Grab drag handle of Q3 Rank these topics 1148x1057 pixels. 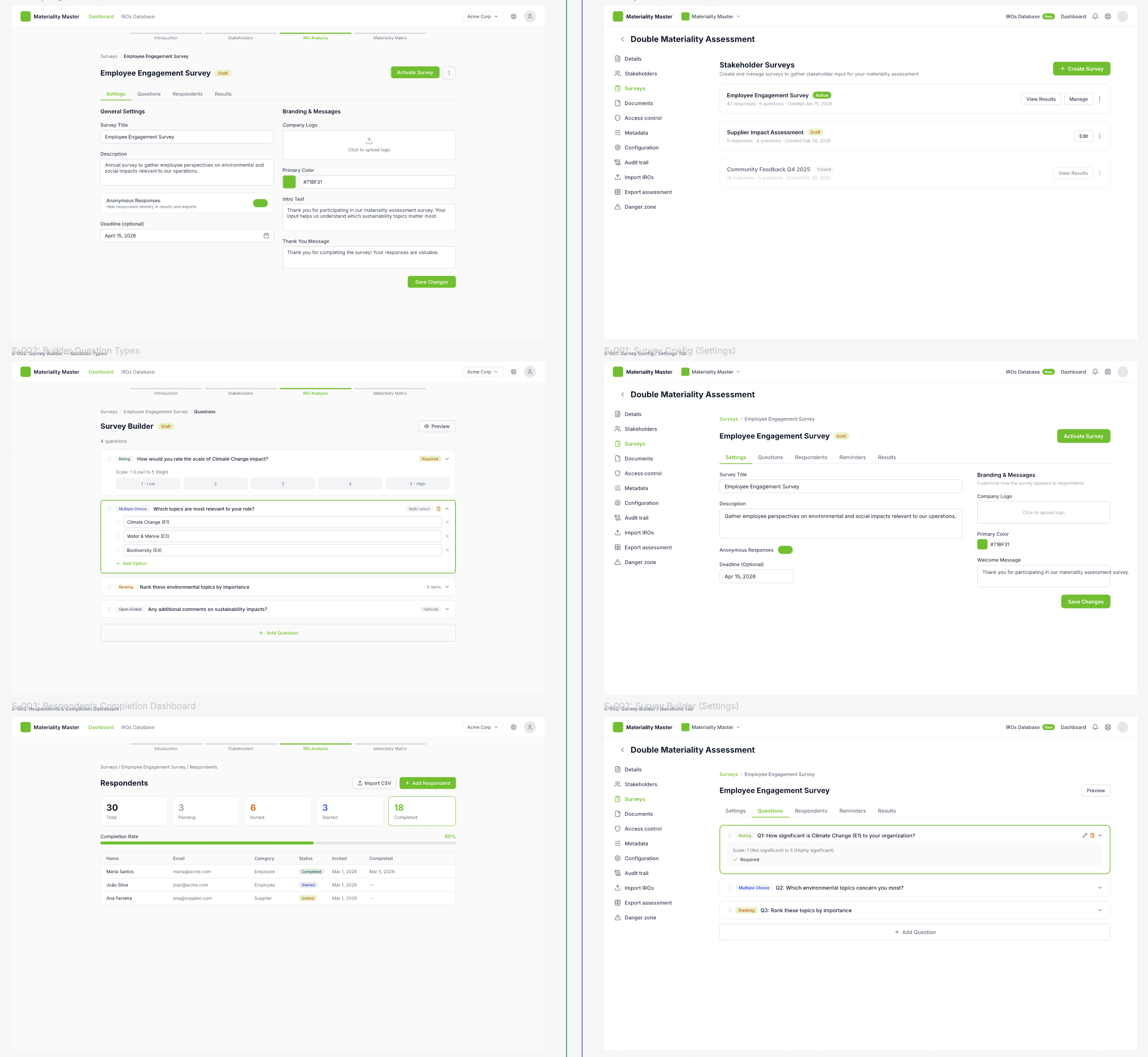tap(729, 910)
